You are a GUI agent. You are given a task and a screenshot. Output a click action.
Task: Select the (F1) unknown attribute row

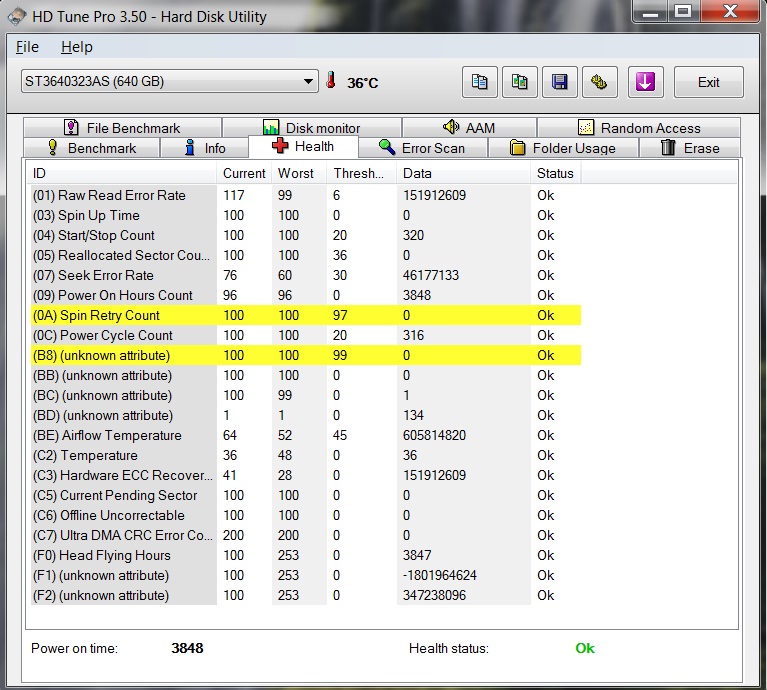pos(306,576)
